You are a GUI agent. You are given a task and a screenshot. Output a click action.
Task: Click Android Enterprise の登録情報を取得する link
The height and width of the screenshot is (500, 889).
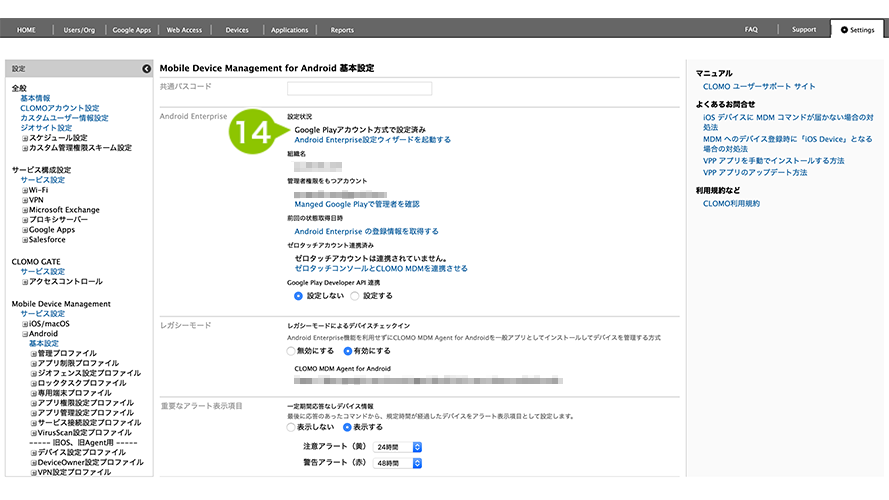366,231
